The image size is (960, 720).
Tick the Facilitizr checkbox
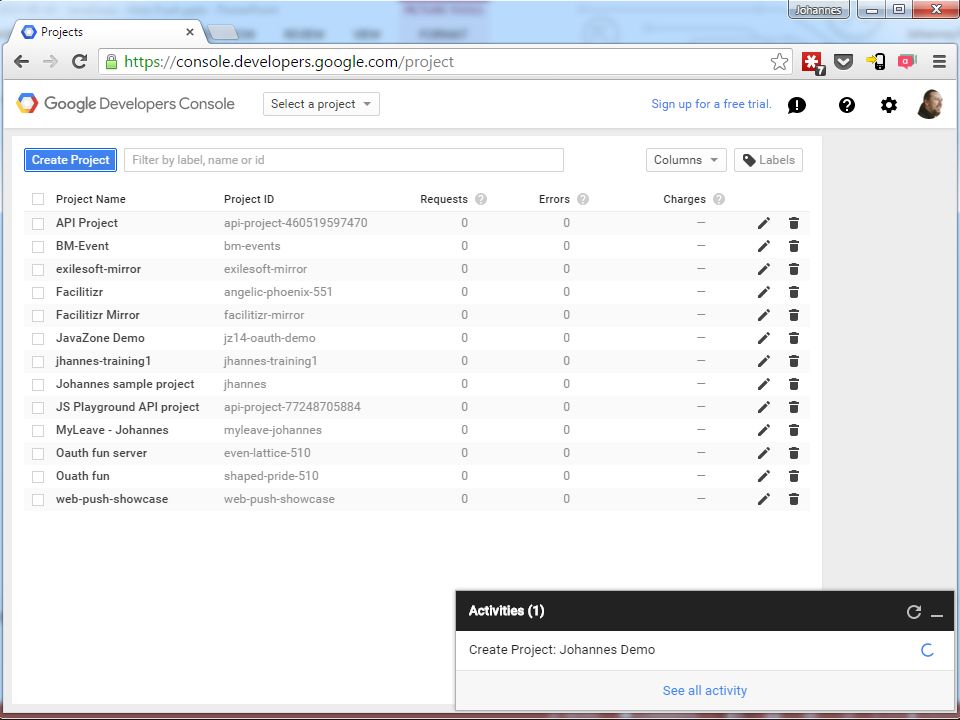coord(38,293)
